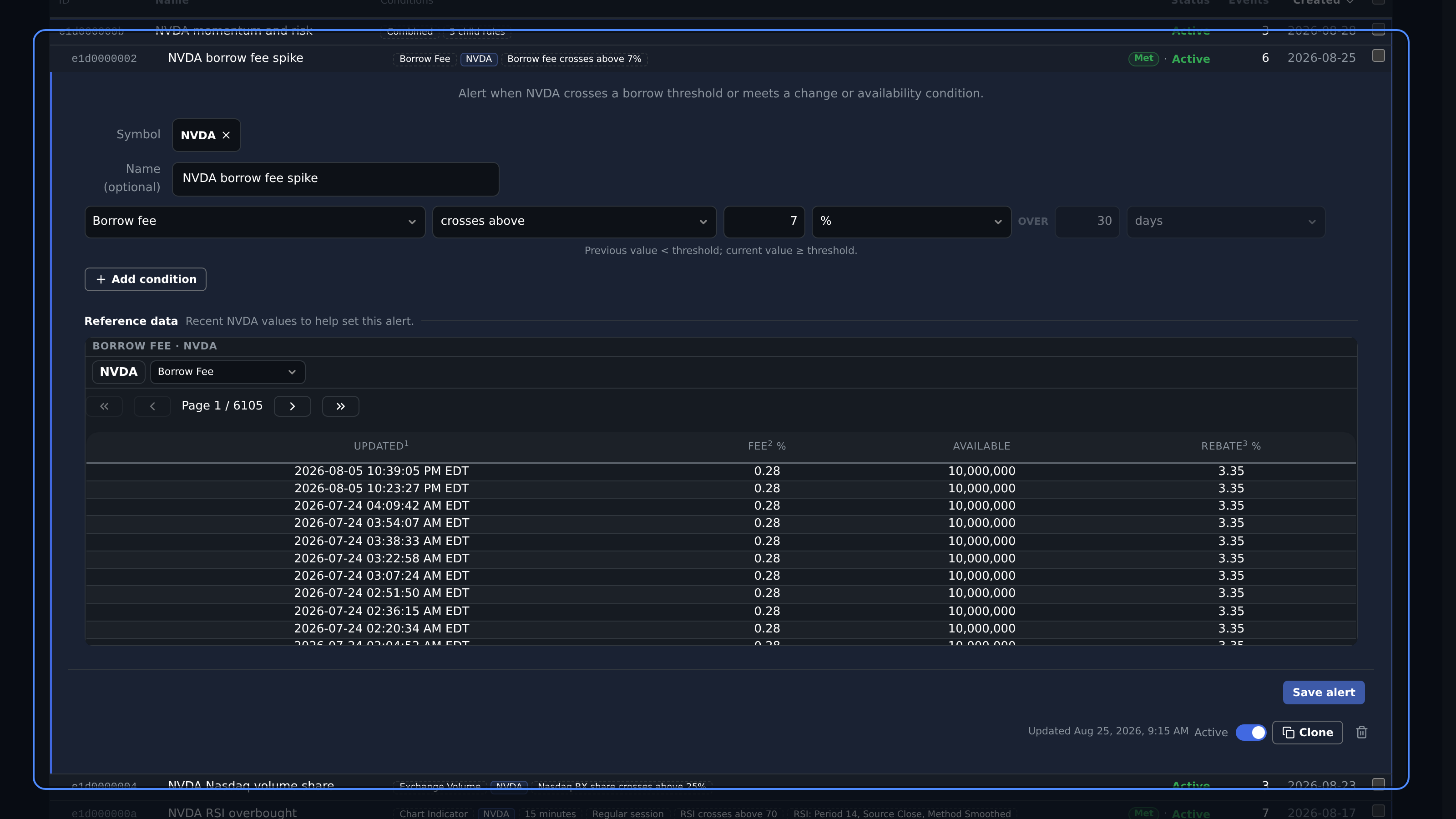Go to first reference data page

pyautogui.click(x=104, y=406)
